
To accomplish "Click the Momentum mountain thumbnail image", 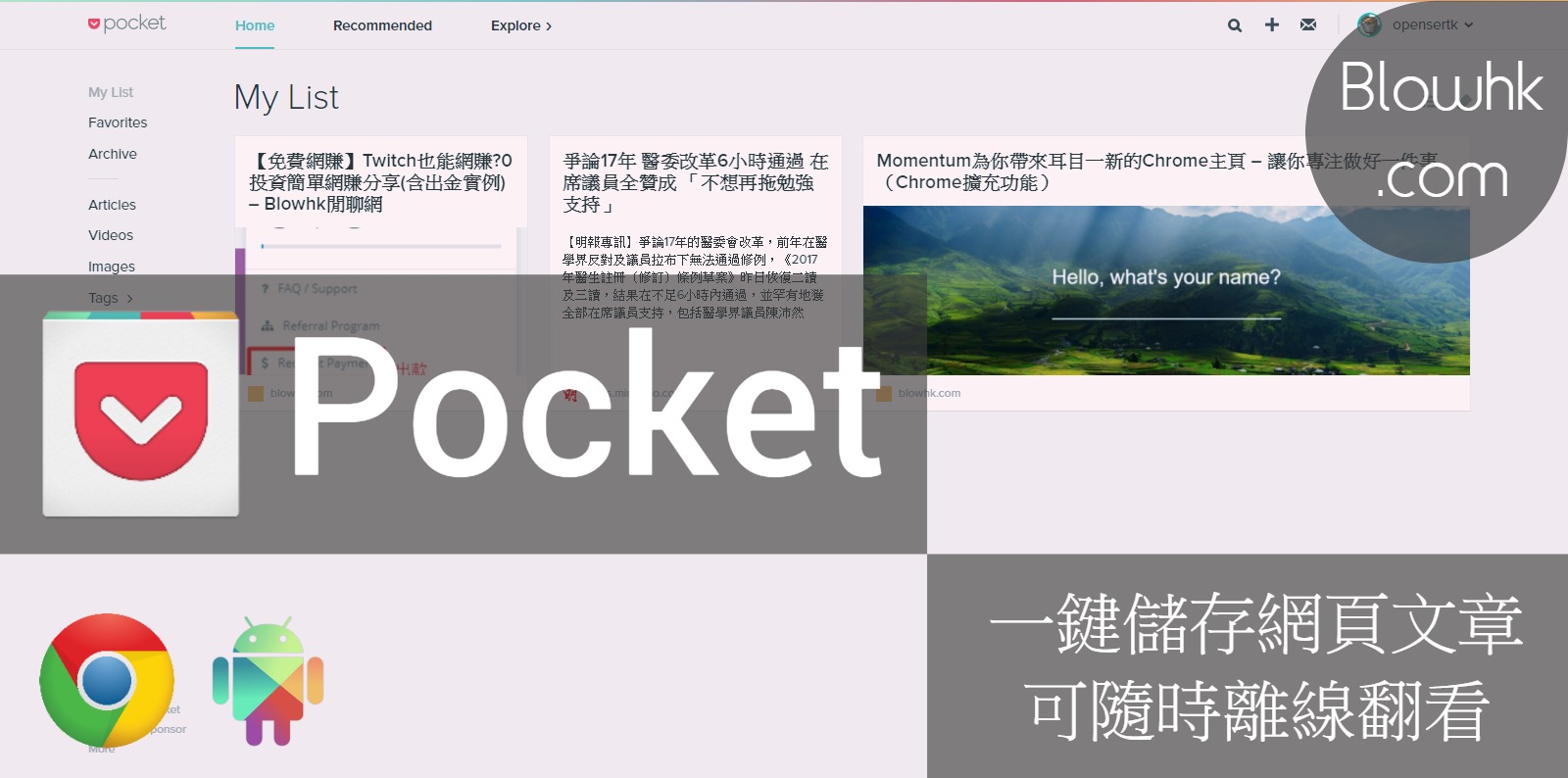I will [1166, 290].
